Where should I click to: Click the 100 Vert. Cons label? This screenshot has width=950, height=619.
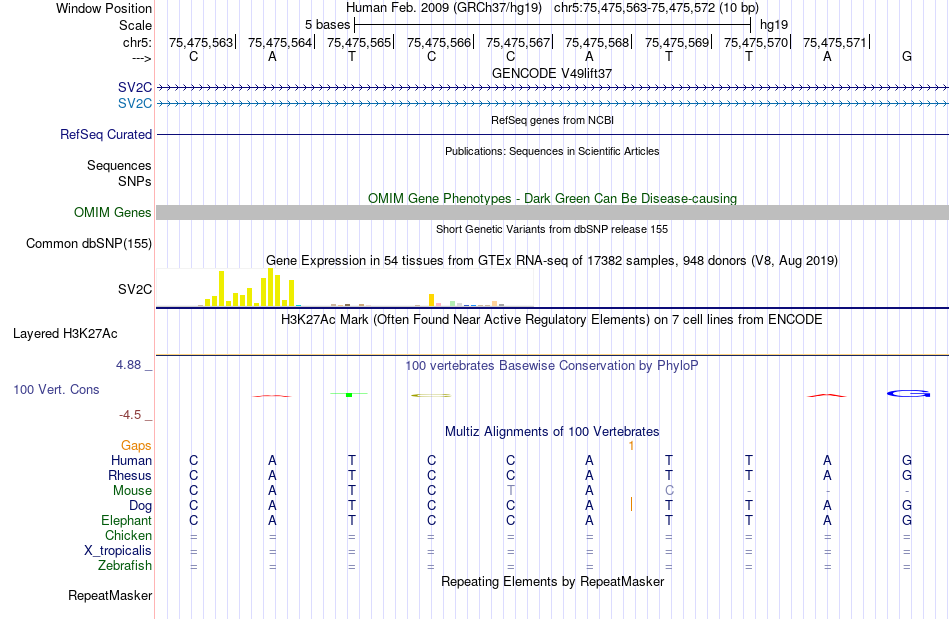tap(56, 389)
